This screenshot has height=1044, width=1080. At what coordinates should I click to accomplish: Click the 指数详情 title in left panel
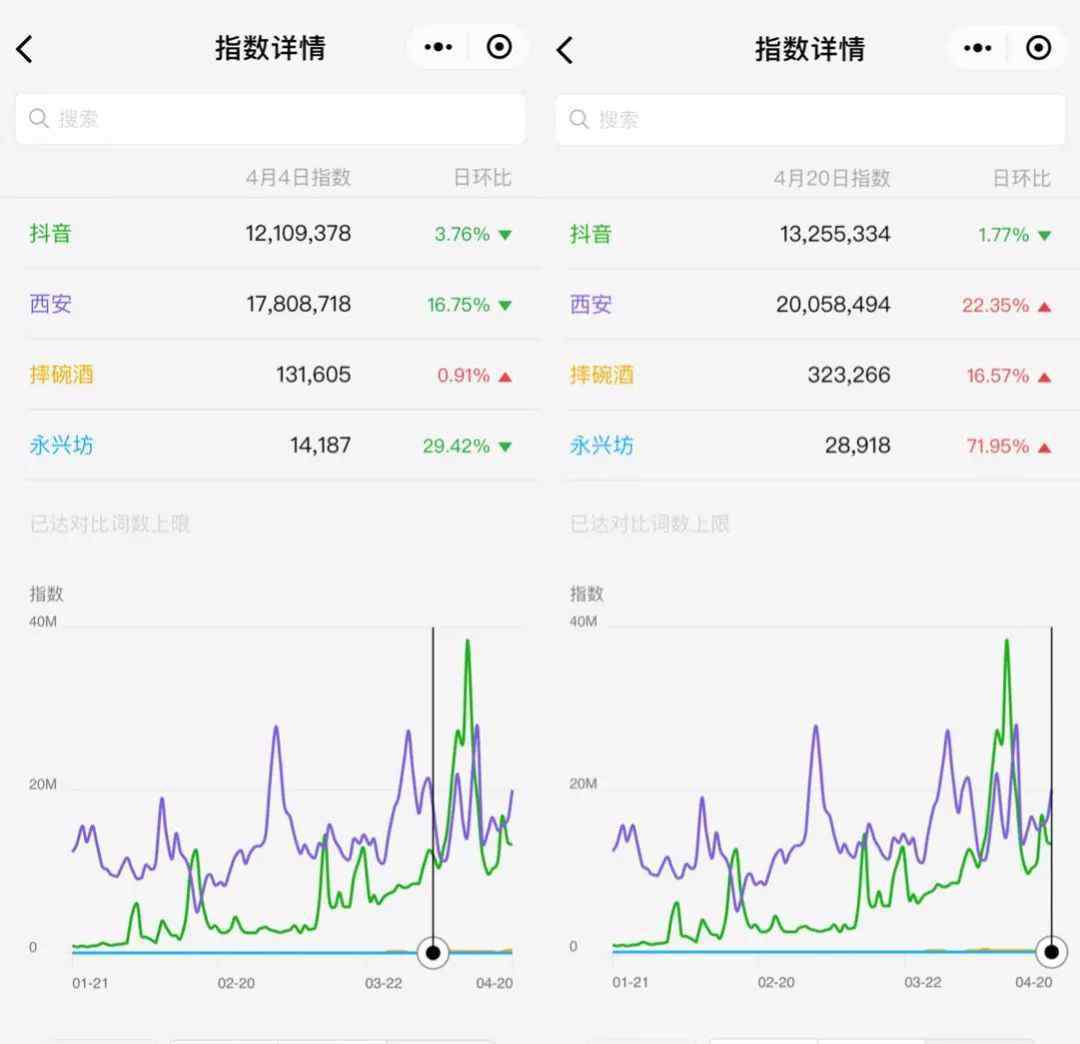[x=270, y=48]
